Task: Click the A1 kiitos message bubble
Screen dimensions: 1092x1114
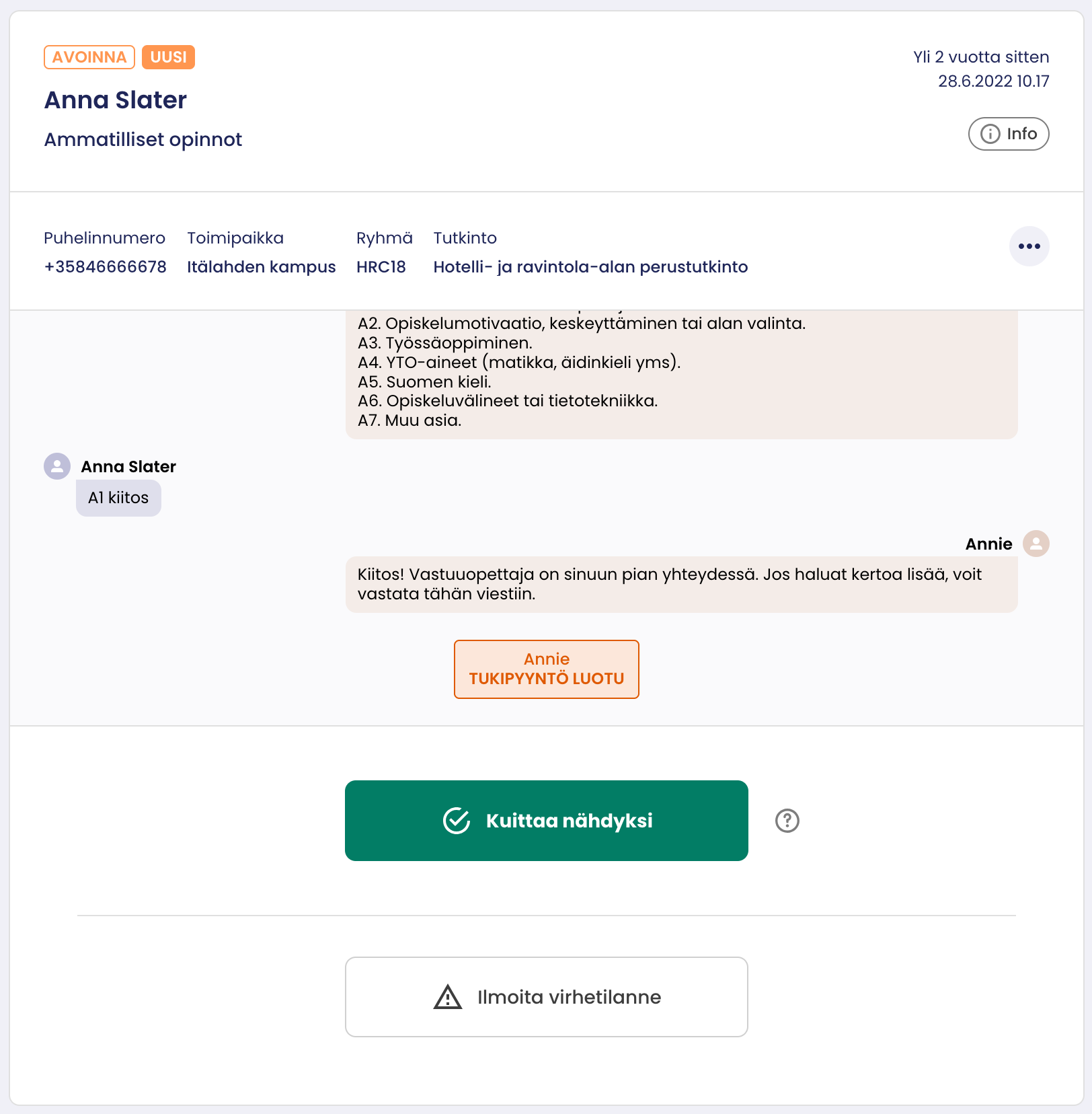Action: (118, 498)
